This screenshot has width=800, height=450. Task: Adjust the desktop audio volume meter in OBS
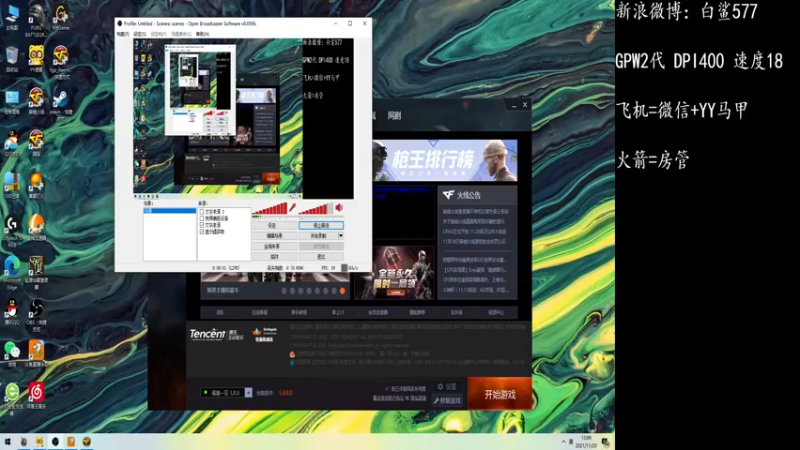(x=316, y=209)
